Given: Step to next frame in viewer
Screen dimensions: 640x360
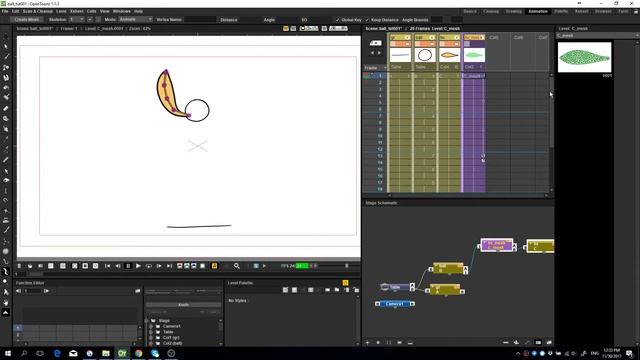Looking at the screenshot, I should click(159, 266).
